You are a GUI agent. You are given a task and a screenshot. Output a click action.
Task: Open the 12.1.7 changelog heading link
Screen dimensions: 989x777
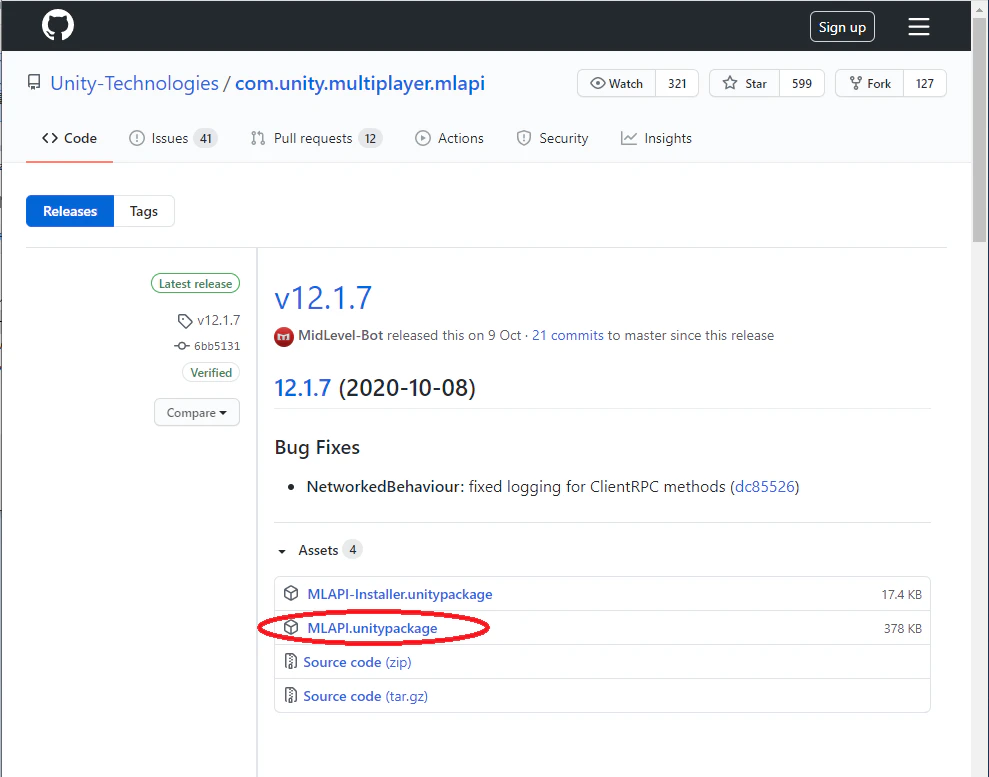[303, 388]
